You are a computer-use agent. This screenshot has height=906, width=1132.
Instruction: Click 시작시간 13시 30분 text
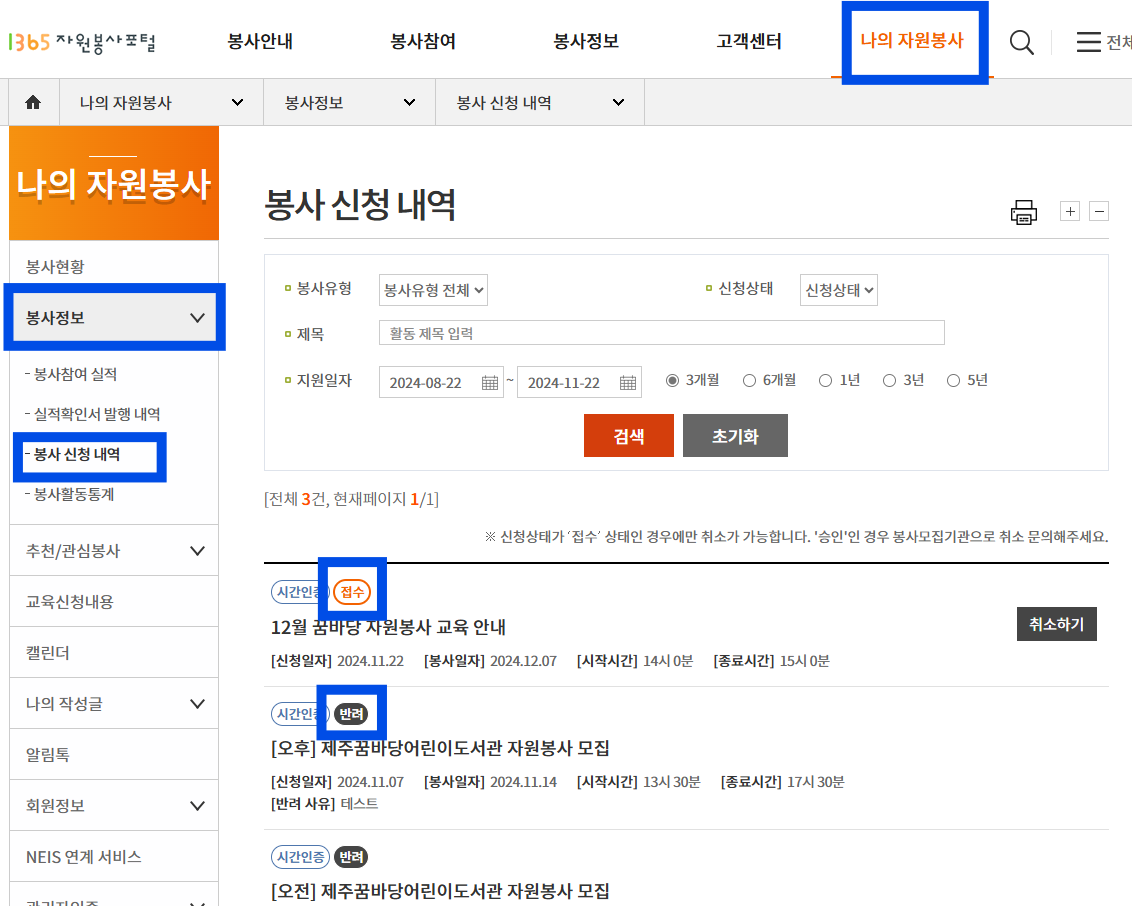(x=638, y=782)
